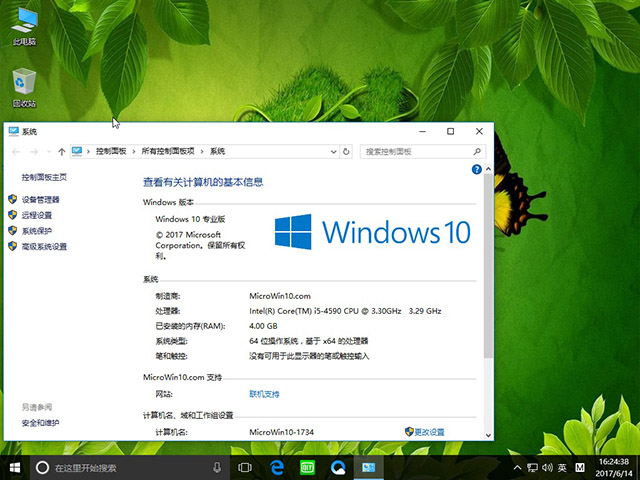Expand chevron after 所有控制面板项 breadcrumb
The width and height of the screenshot is (640, 480).
202,152
